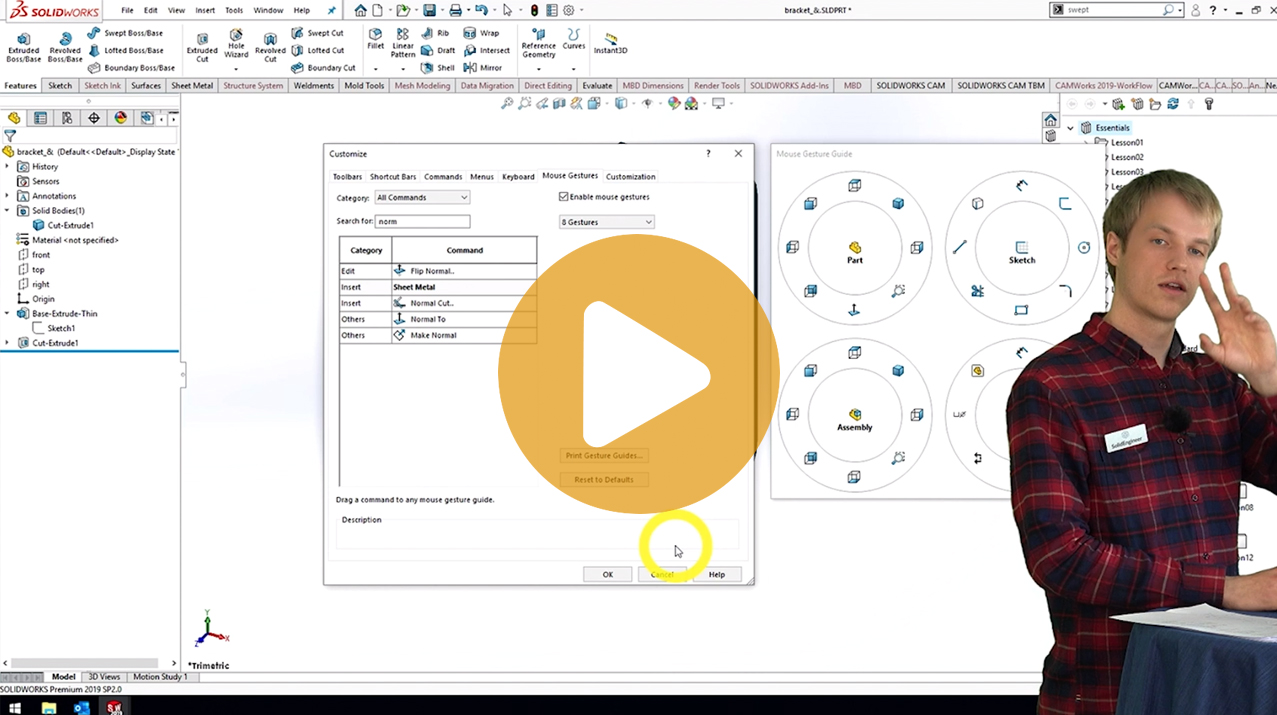Click the Help button in Customize dialog

(x=716, y=574)
